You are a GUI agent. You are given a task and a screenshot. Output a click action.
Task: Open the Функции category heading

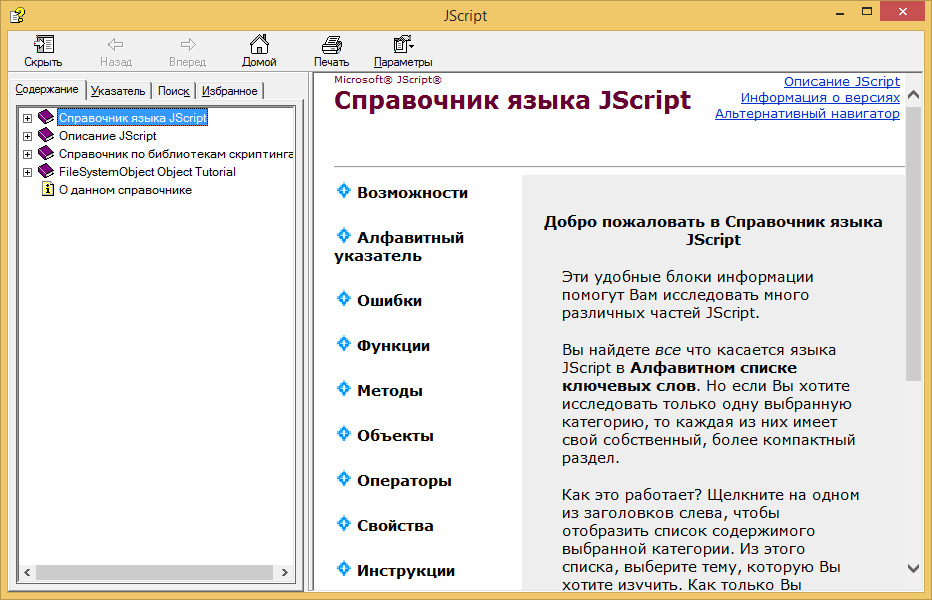pos(393,346)
